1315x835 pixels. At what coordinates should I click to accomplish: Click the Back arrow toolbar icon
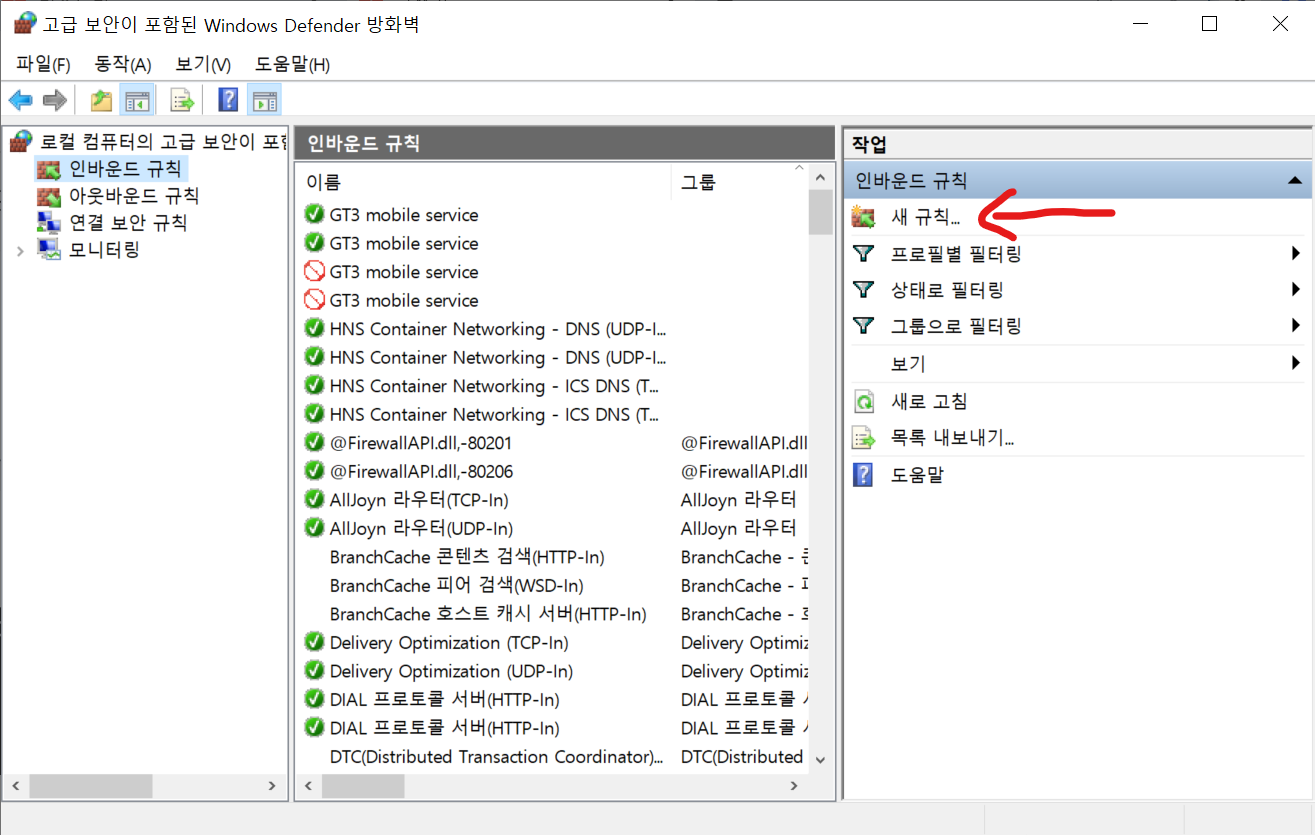(21, 100)
